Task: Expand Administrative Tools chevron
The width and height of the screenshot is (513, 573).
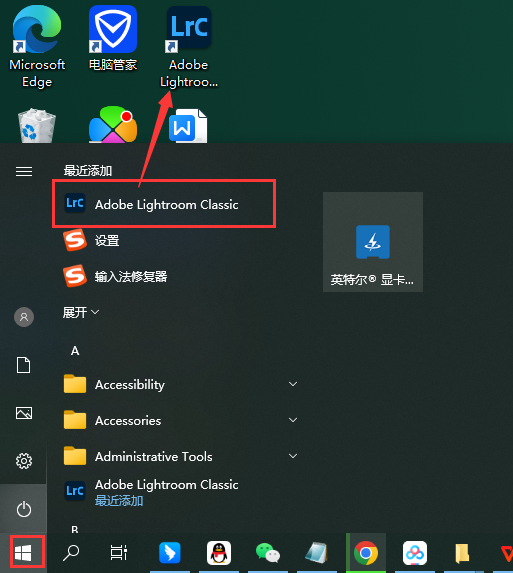Action: point(293,456)
